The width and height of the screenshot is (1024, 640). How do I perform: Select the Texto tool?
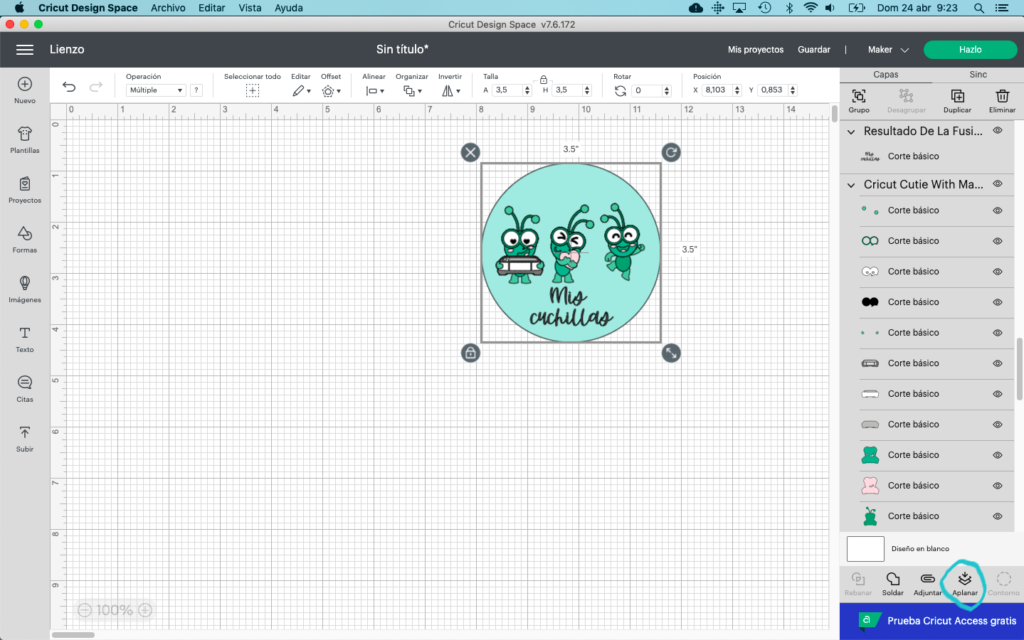(x=25, y=339)
